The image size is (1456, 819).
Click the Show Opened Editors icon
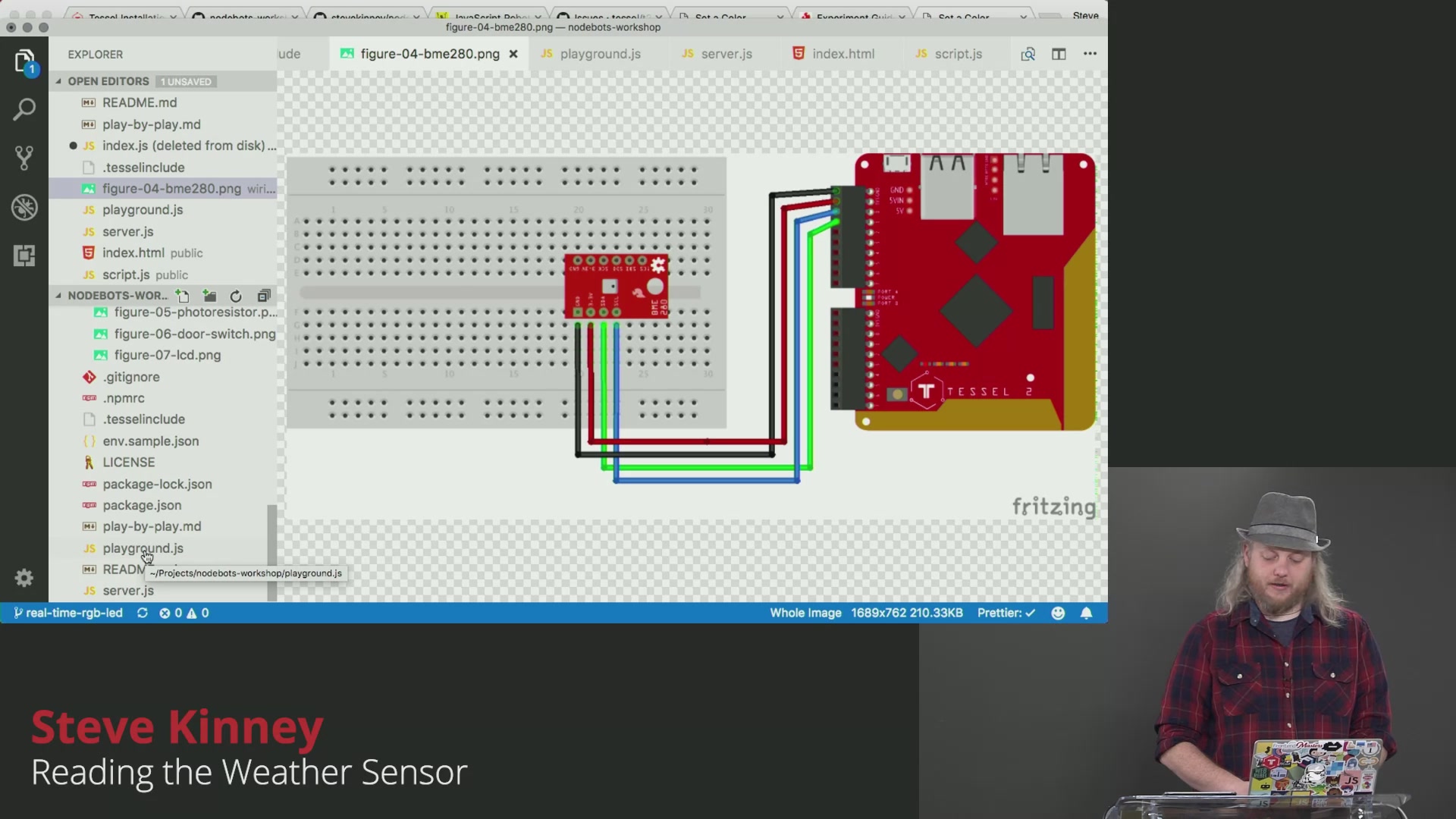[1028, 54]
